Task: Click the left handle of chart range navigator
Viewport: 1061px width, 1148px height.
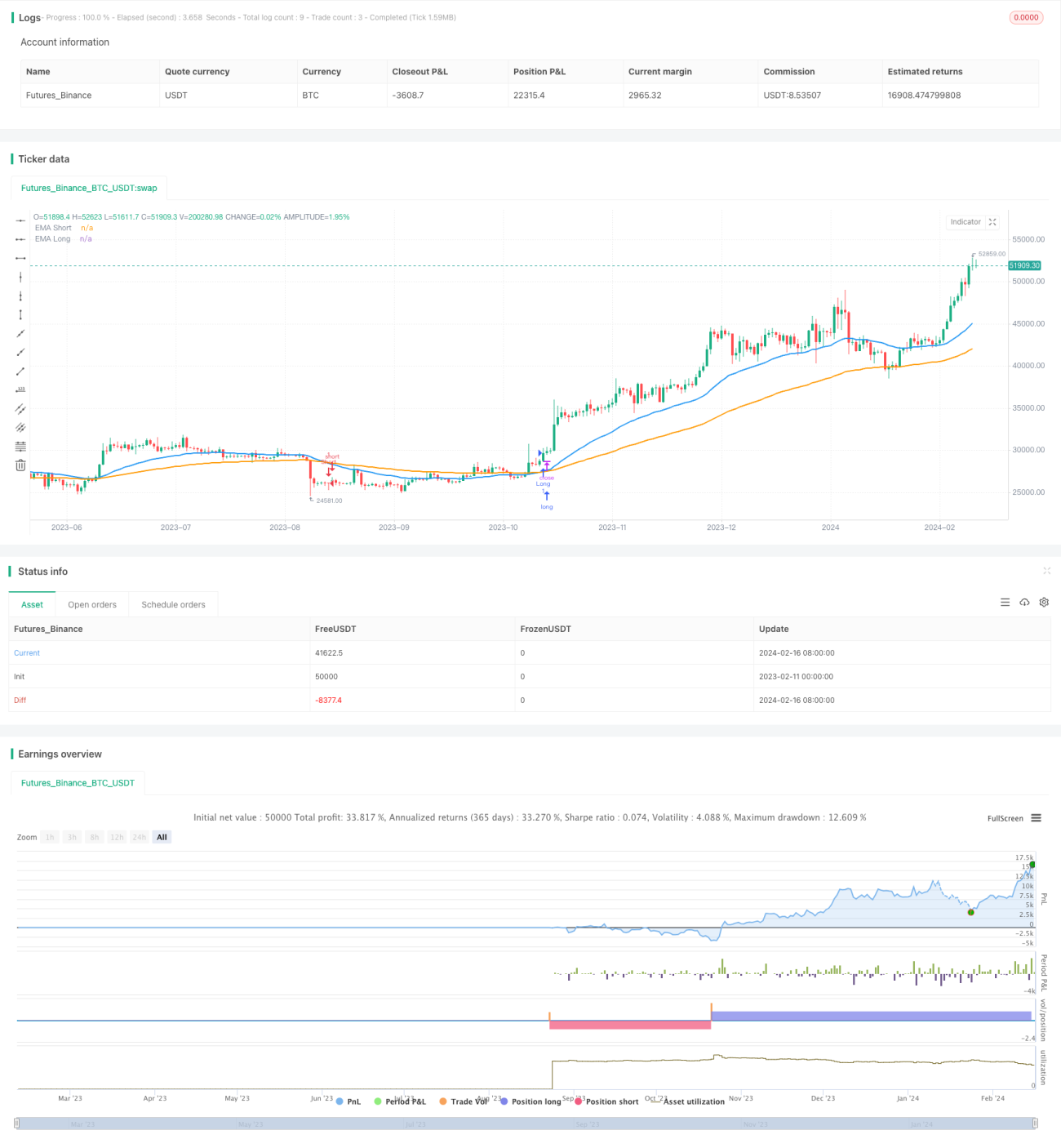Action: [x=18, y=1124]
